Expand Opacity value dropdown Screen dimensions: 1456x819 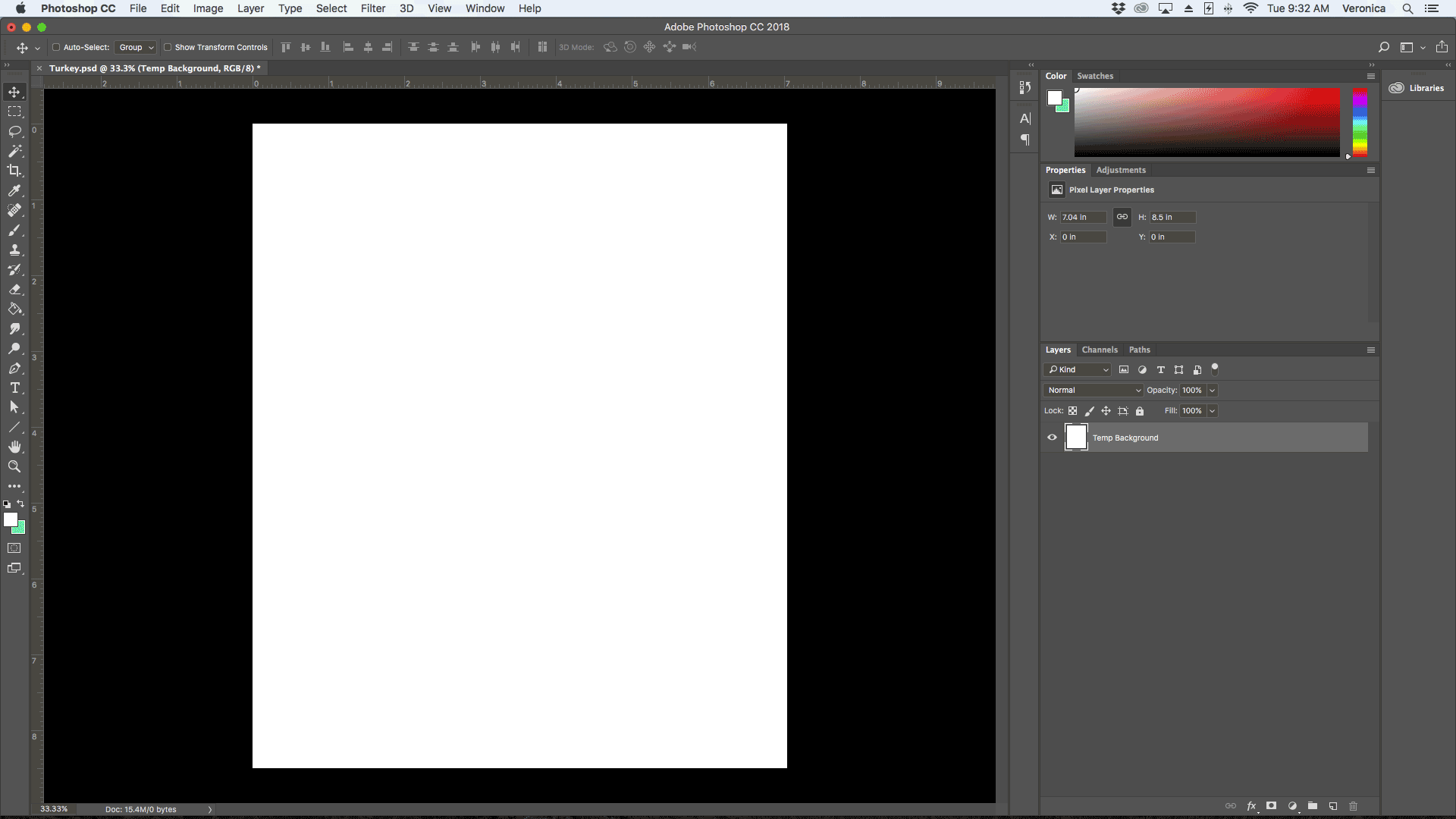pos(1213,390)
